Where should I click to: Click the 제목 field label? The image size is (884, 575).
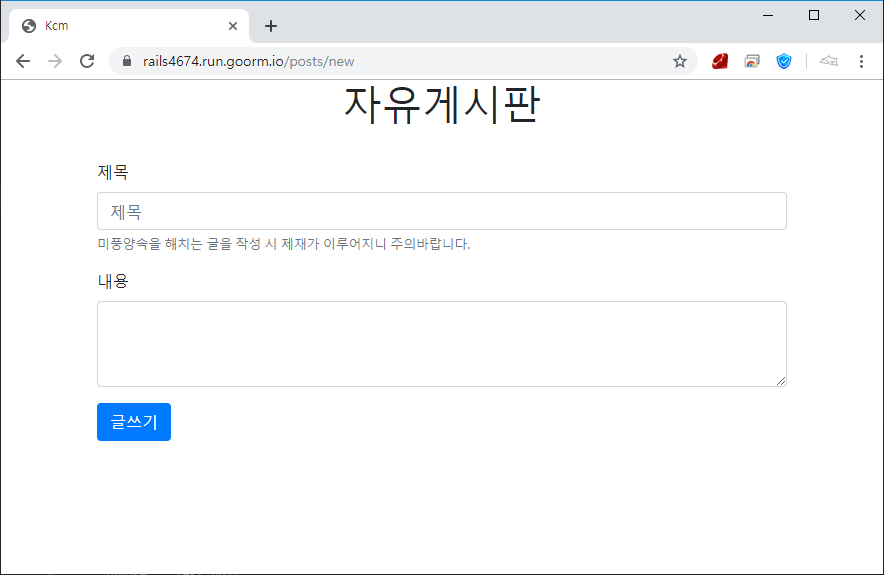pyautogui.click(x=113, y=172)
